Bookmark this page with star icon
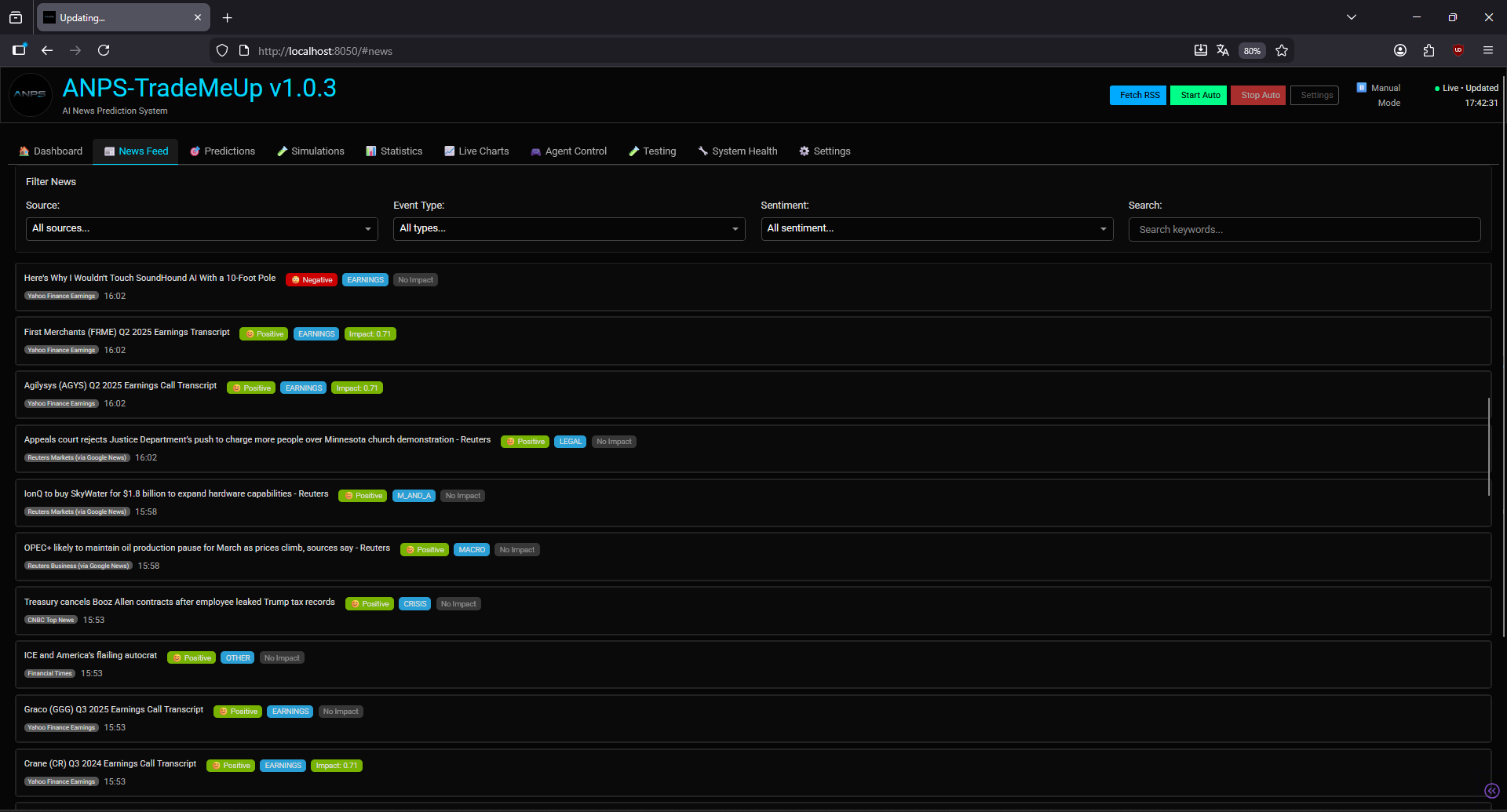Viewport: 1507px width, 812px height. (1282, 50)
